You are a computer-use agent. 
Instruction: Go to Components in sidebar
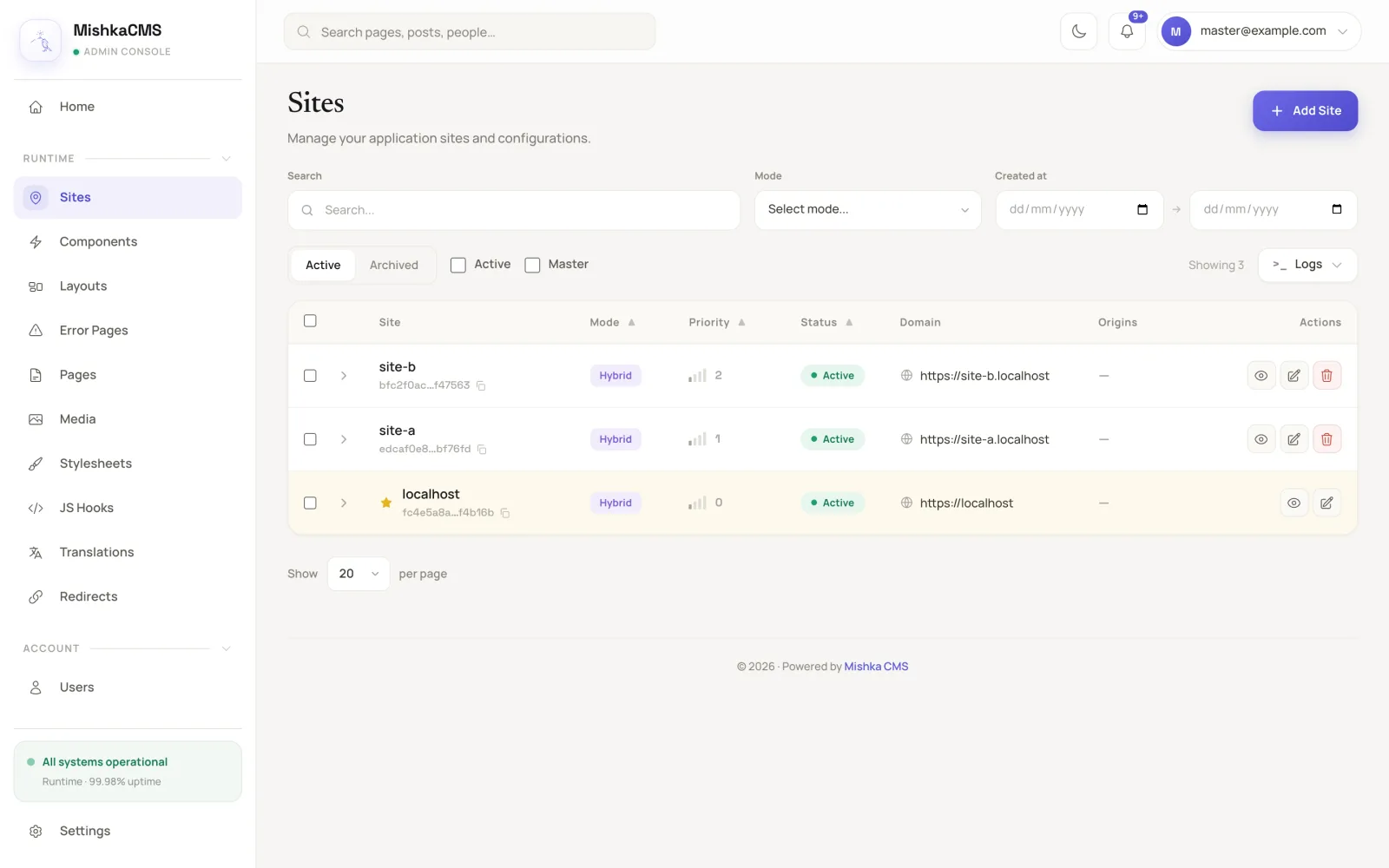click(128, 241)
